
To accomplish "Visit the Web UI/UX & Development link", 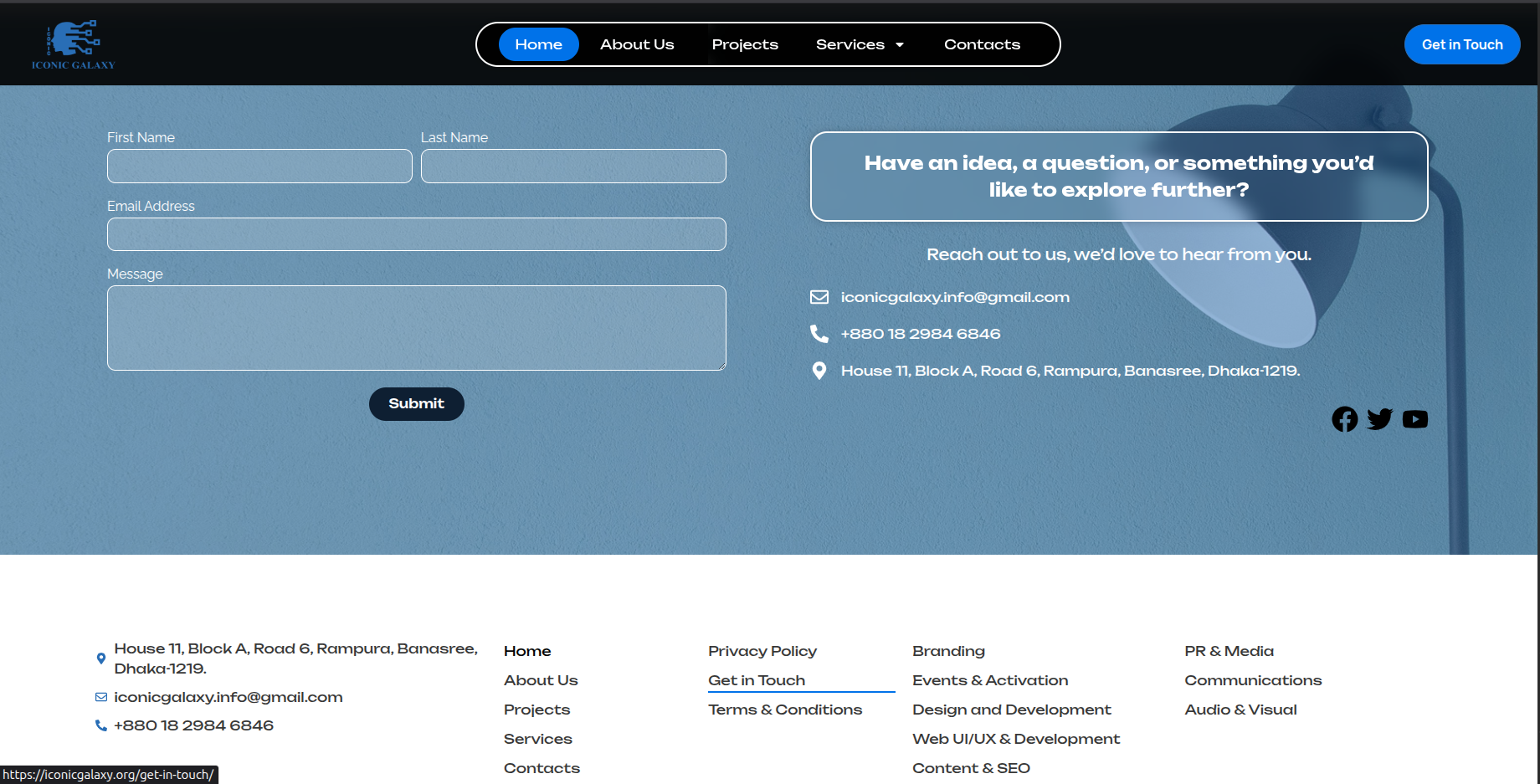I will pos(1015,739).
